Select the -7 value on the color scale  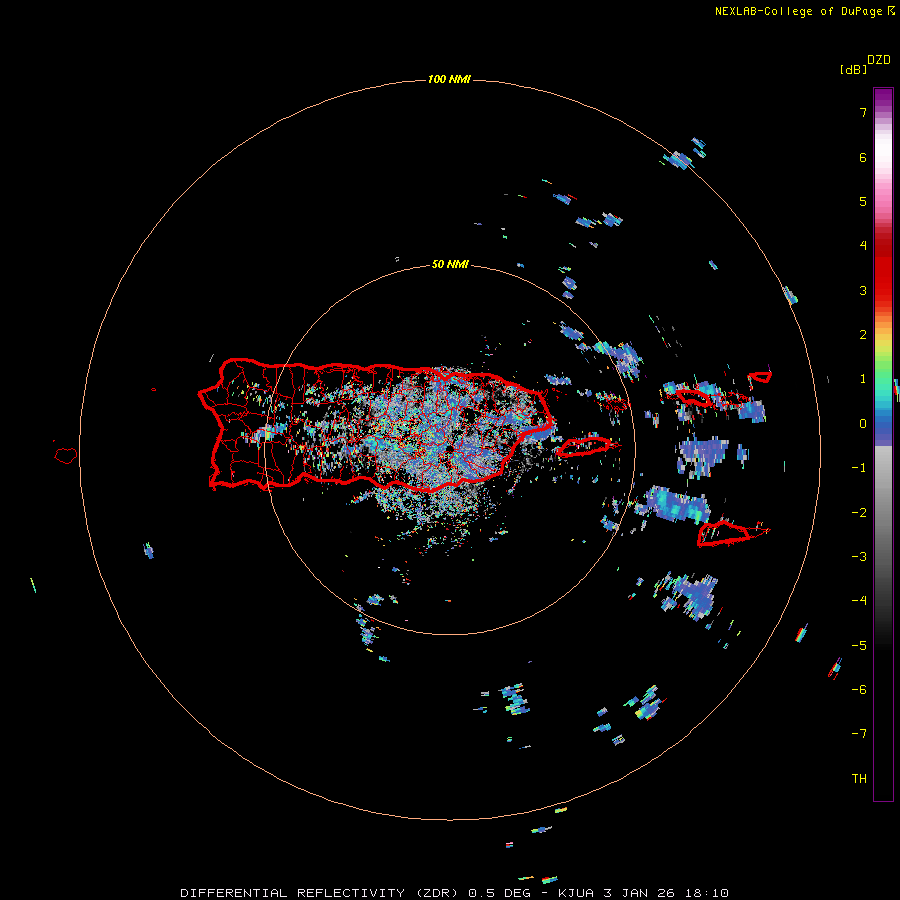coord(859,734)
